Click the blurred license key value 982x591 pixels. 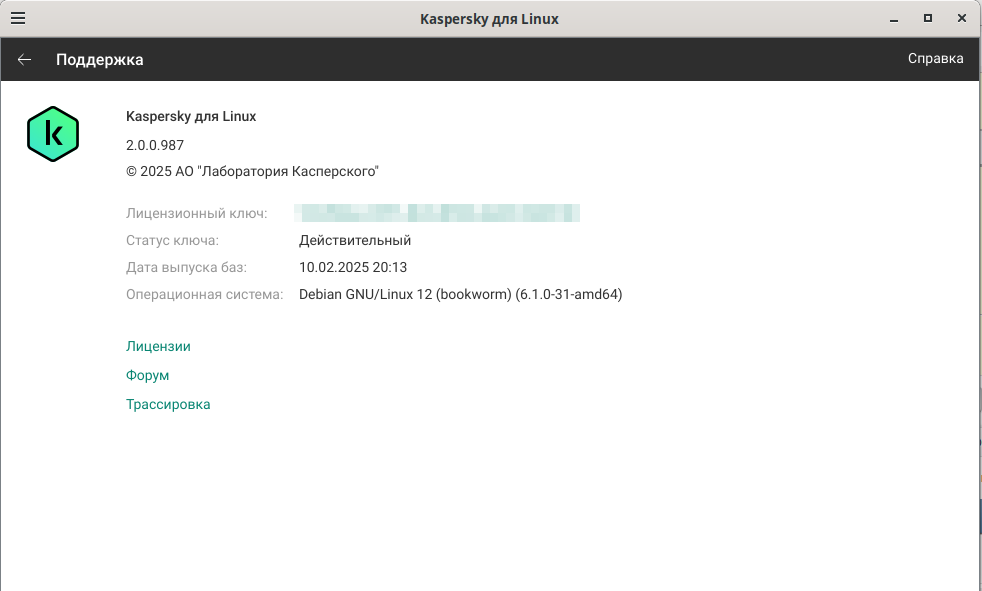[437, 213]
